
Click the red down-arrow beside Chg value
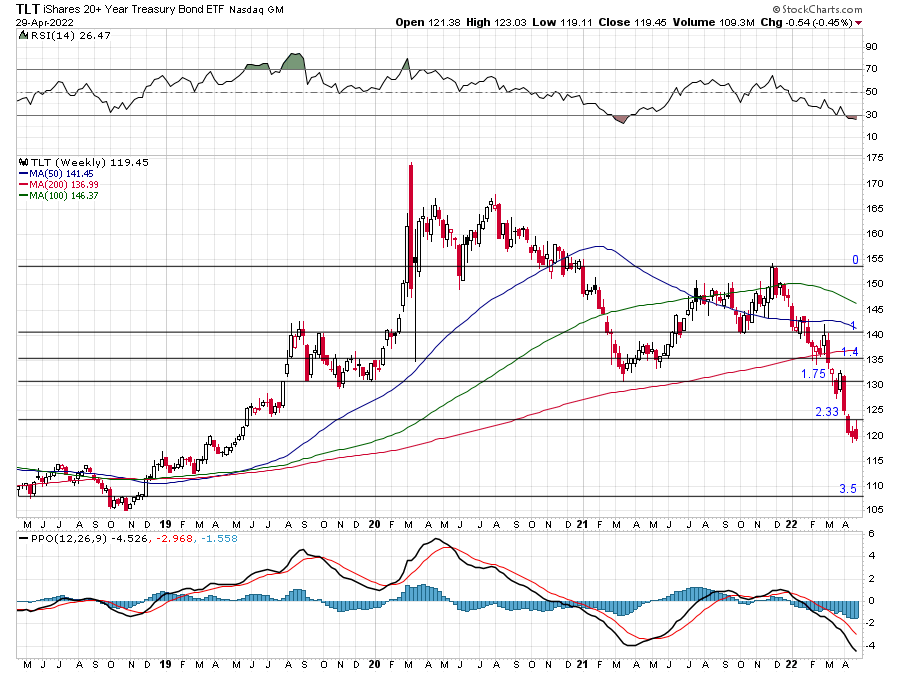coord(858,23)
